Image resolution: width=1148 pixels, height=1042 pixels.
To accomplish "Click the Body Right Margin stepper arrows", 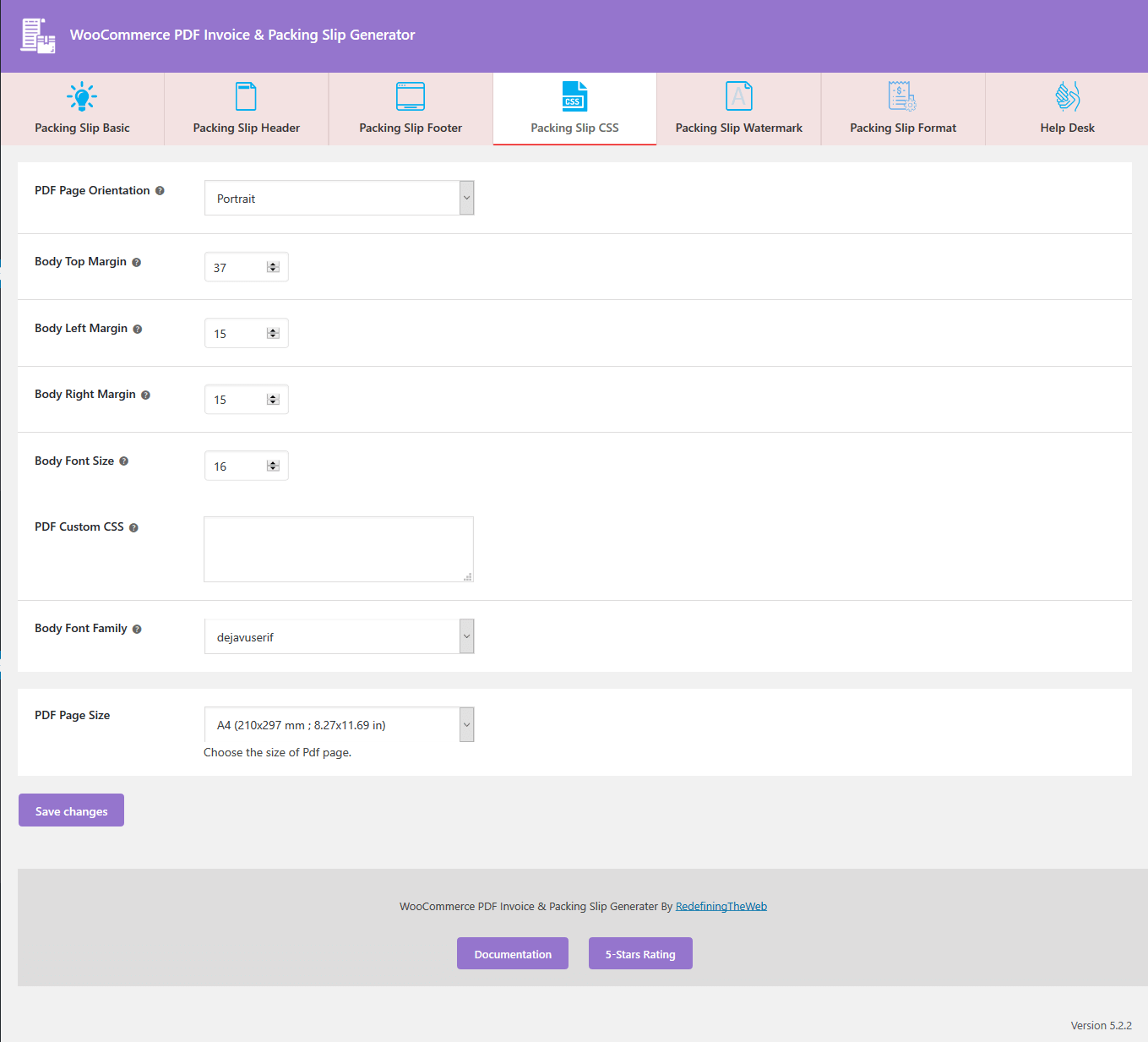I will point(273,400).
